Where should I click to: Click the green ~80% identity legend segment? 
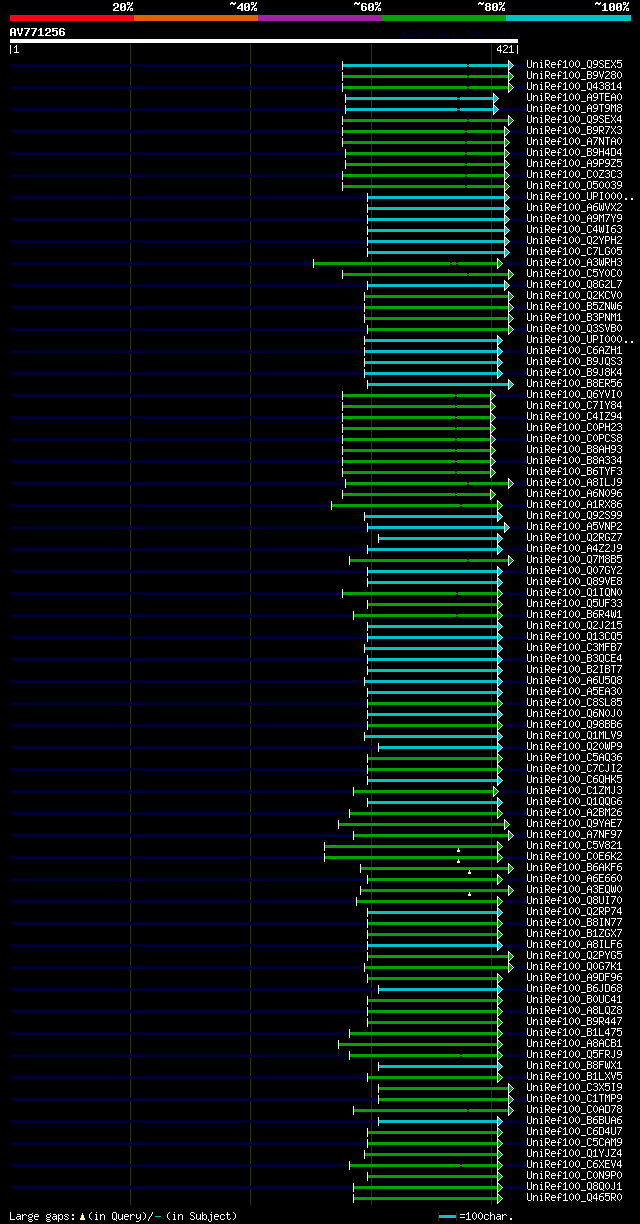click(443, 18)
